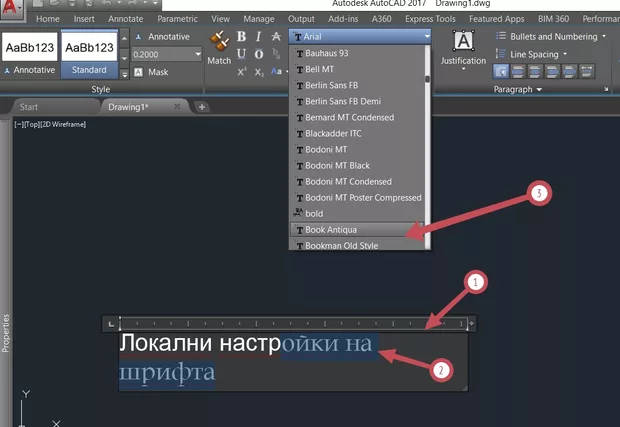This screenshot has height=427, width=620.
Task: Open the Change Case Aa menu
Action: [x=278, y=71]
